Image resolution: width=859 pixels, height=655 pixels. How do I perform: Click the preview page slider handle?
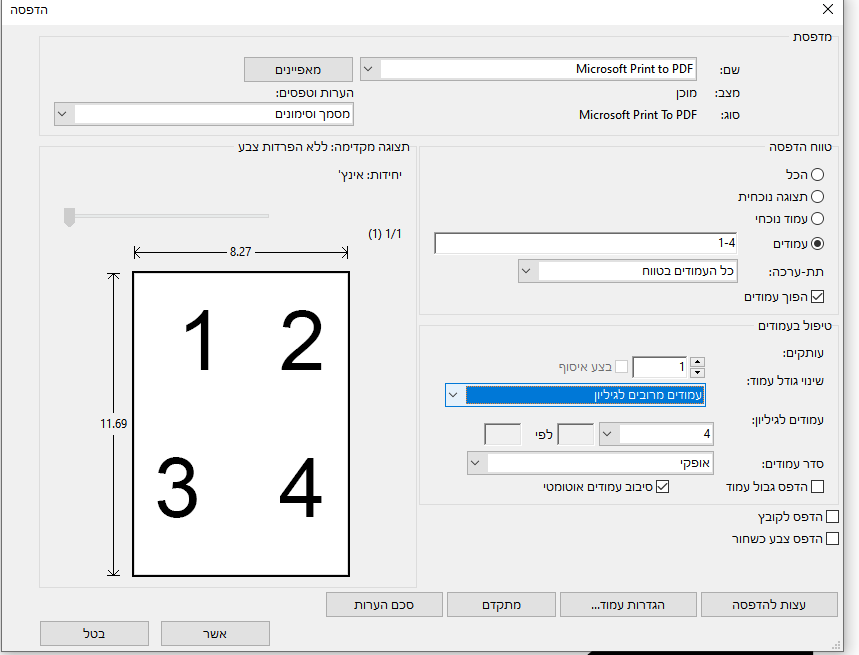pyautogui.click(x=69, y=217)
